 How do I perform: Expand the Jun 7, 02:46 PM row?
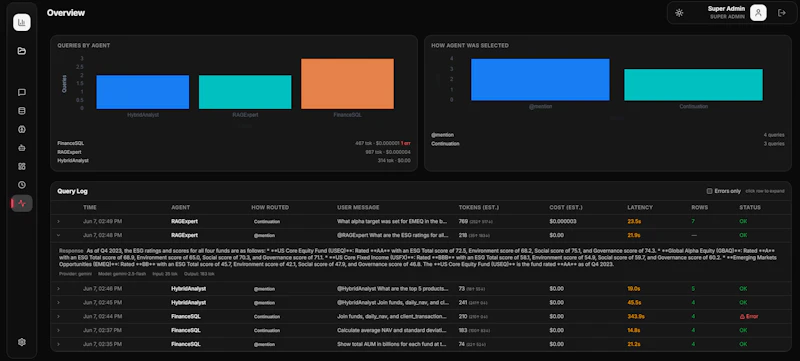pos(58,289)
